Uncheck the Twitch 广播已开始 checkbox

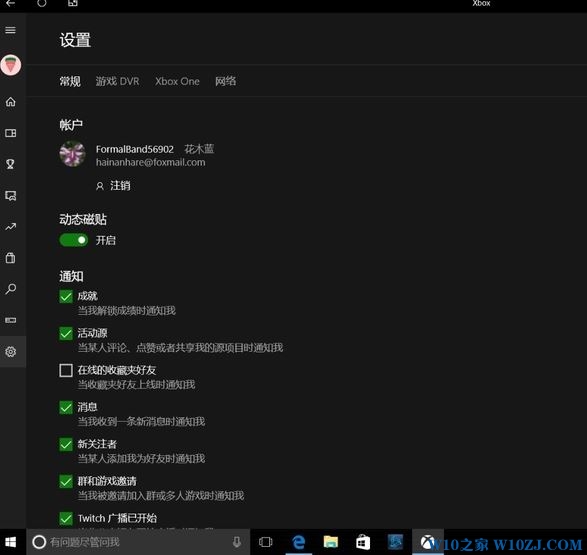tap(66, 519)
